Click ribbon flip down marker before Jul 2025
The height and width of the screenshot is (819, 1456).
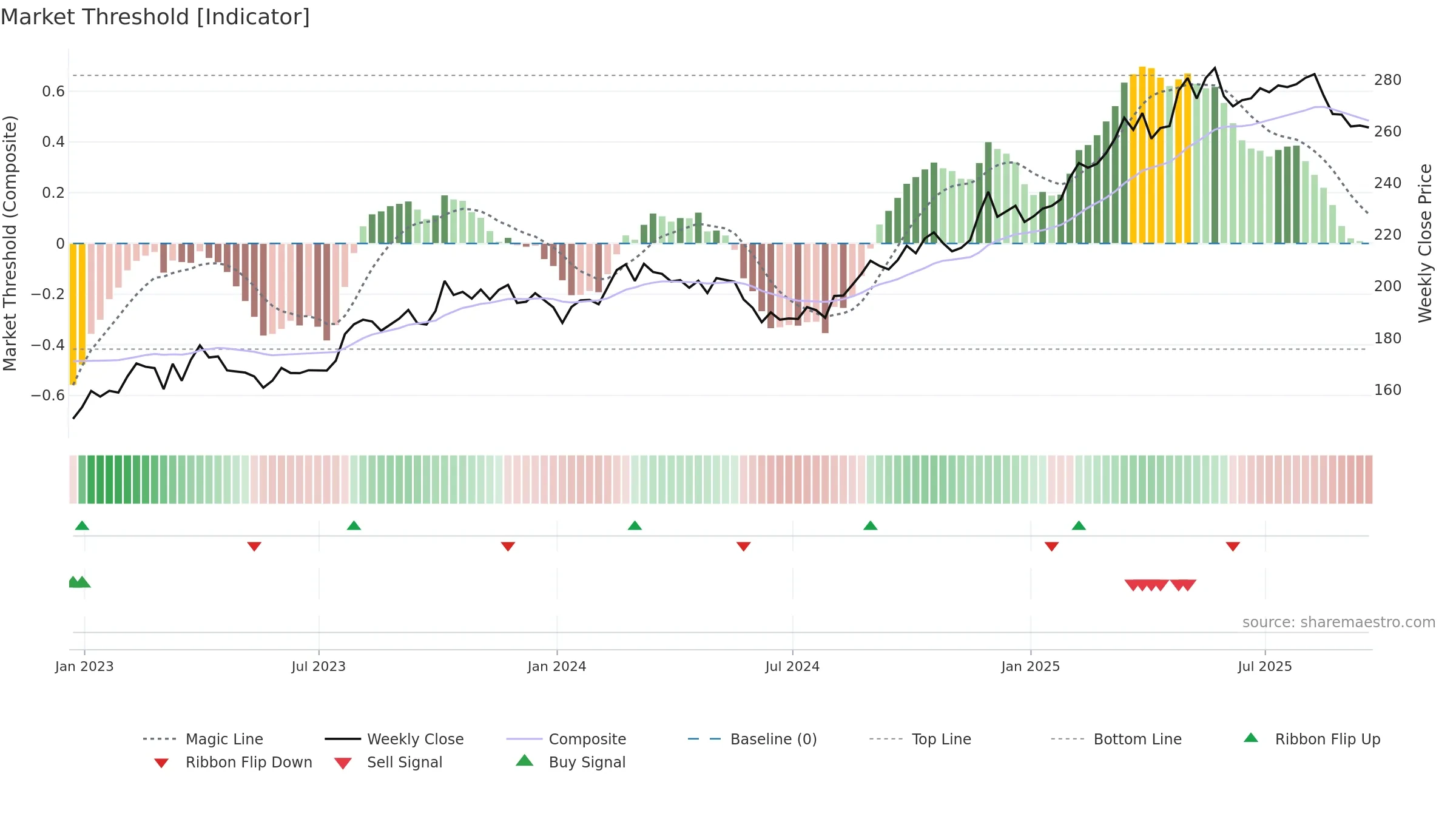tap(1233, 547)
